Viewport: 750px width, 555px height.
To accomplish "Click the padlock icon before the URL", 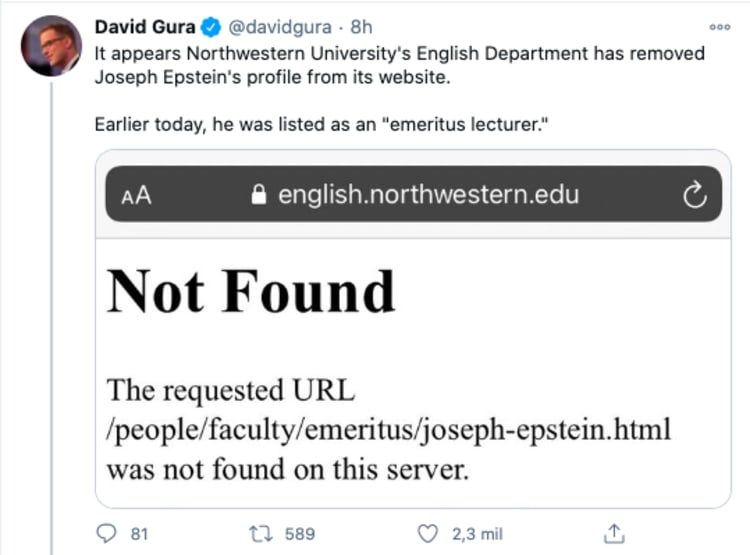I will point(260,195).
